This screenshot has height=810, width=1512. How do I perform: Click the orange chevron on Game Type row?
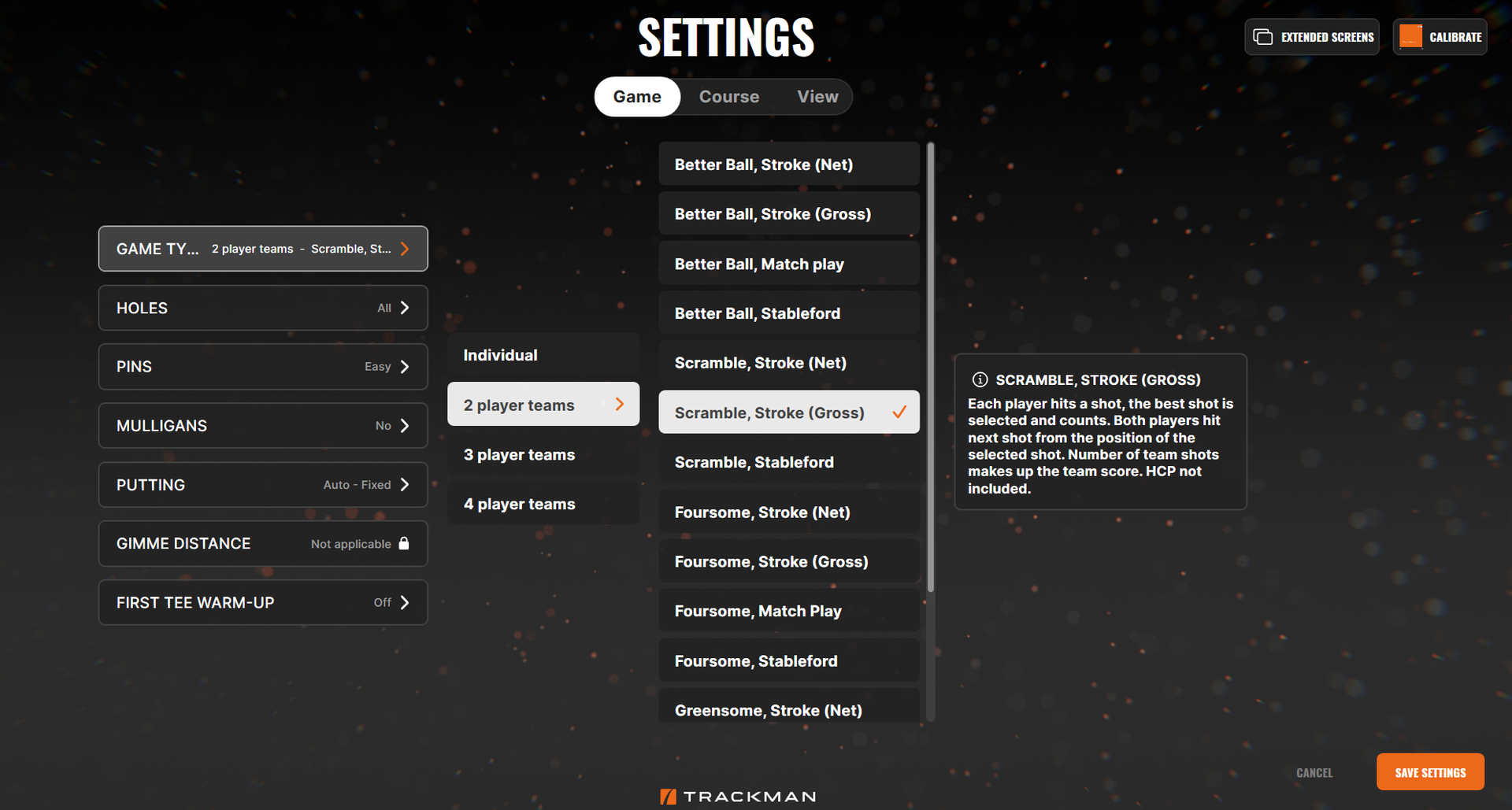[x=405, y=249]
